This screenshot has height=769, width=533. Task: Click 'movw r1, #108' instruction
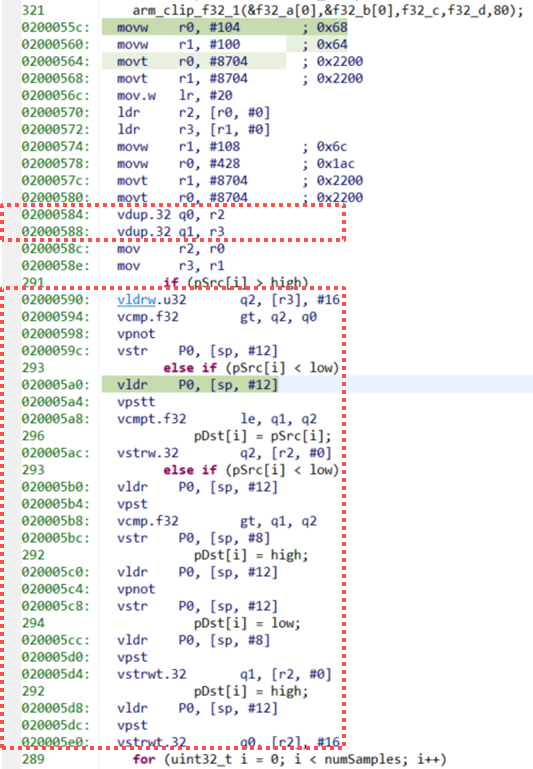pyautogui.click(x=178, y=147)
